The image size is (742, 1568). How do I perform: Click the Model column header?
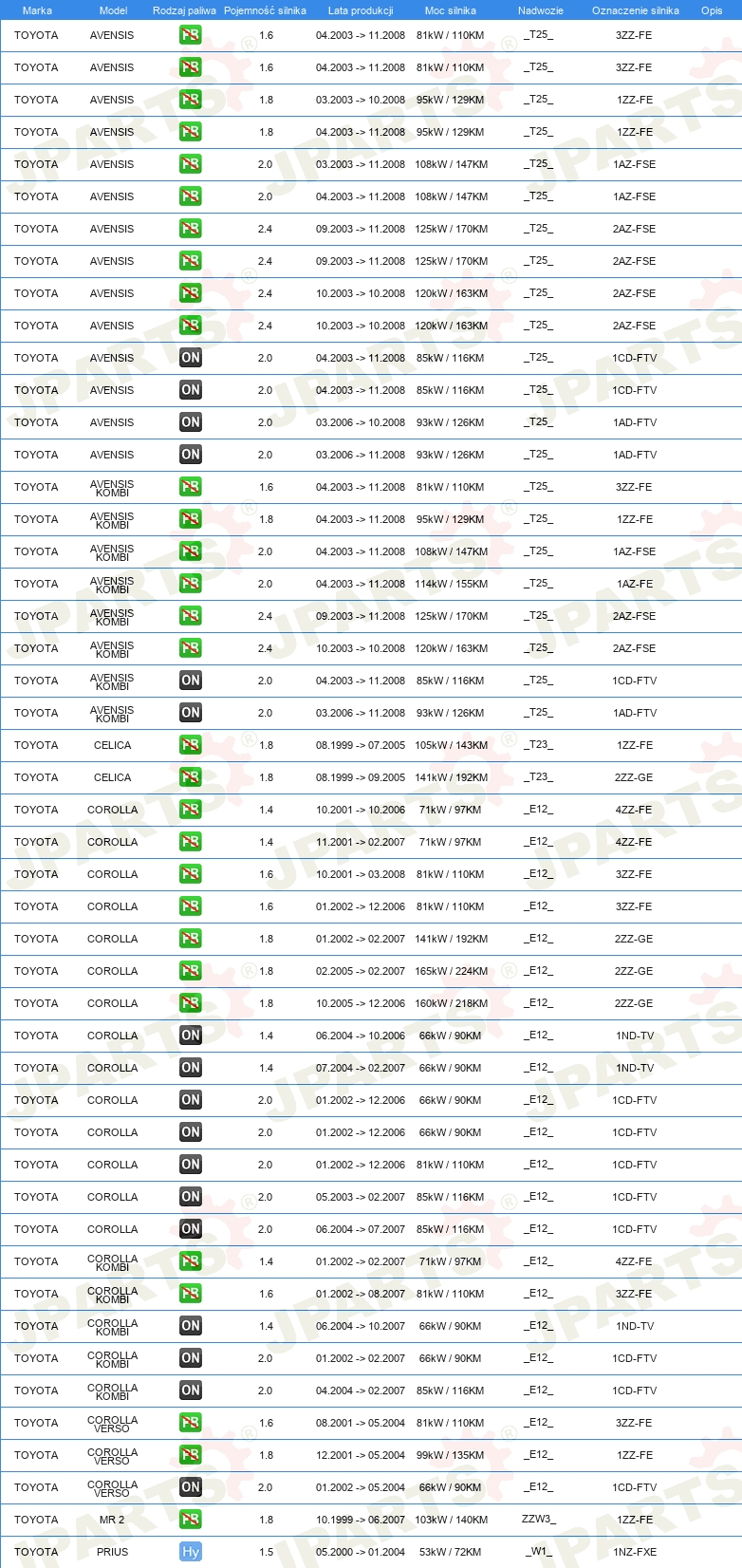pyautogui.click(x=113, y=10)
